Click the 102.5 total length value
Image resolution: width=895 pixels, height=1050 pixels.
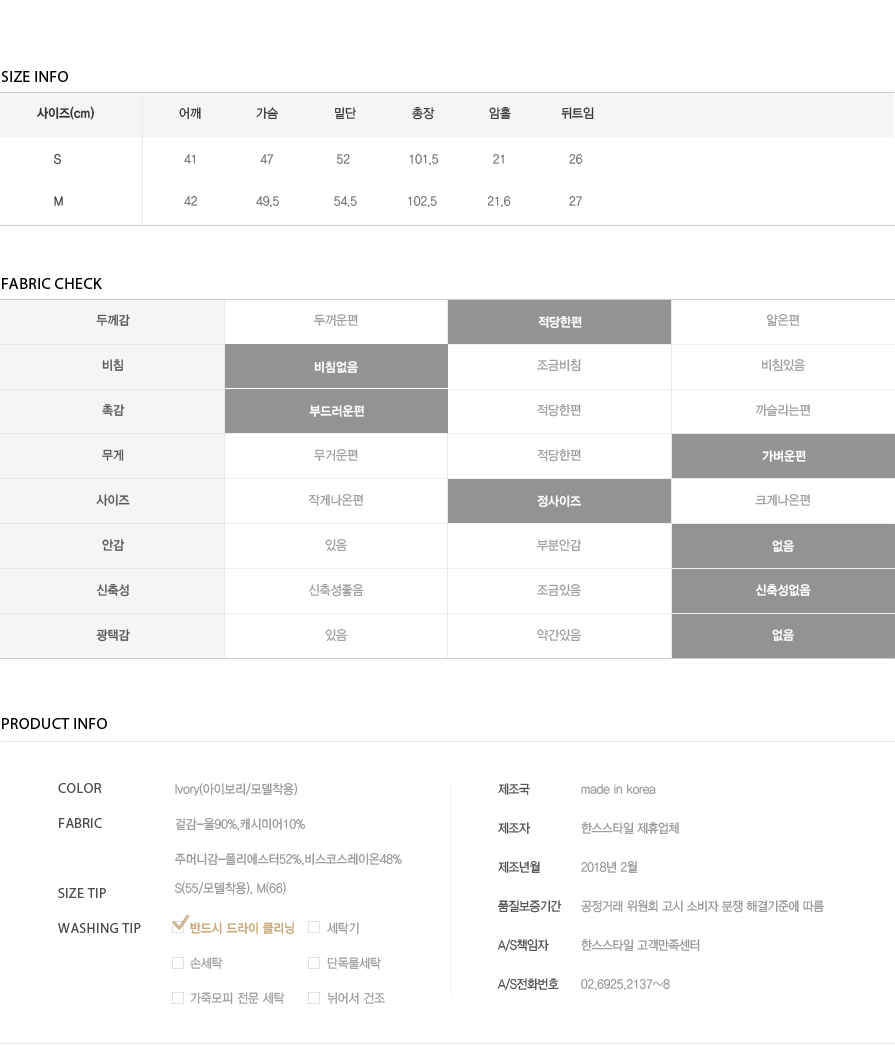point(422,201)
